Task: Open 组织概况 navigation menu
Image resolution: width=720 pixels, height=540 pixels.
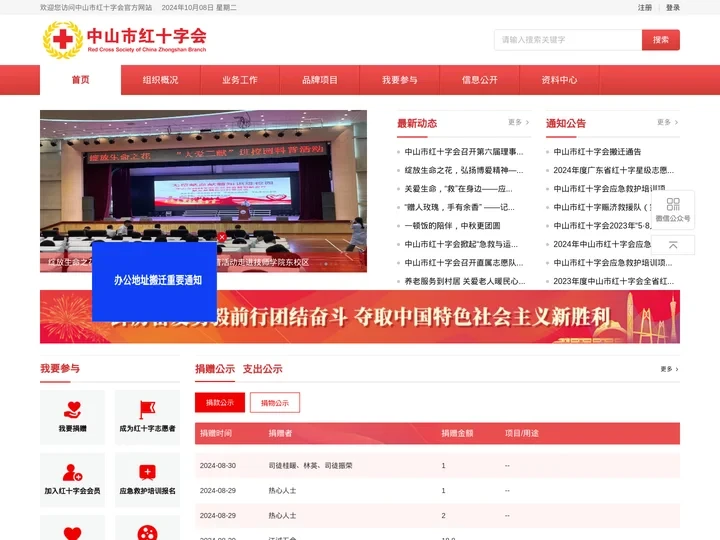Action: click(x=160, y=80)
